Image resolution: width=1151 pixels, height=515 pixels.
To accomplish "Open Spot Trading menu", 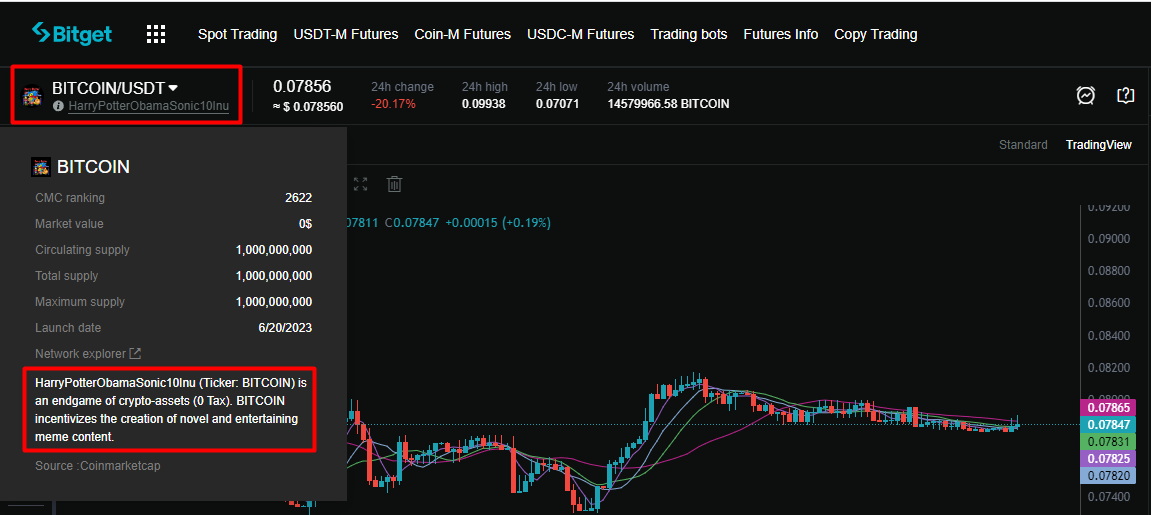I will [x=238, y=34].
